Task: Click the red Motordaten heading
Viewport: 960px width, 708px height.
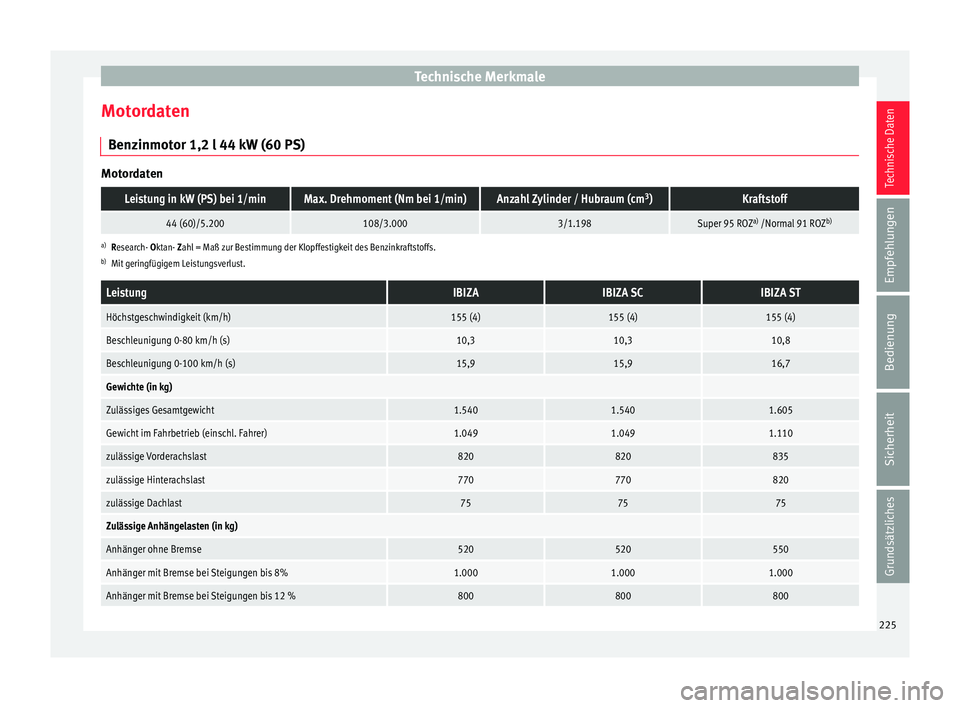Action: pos(145,111)
